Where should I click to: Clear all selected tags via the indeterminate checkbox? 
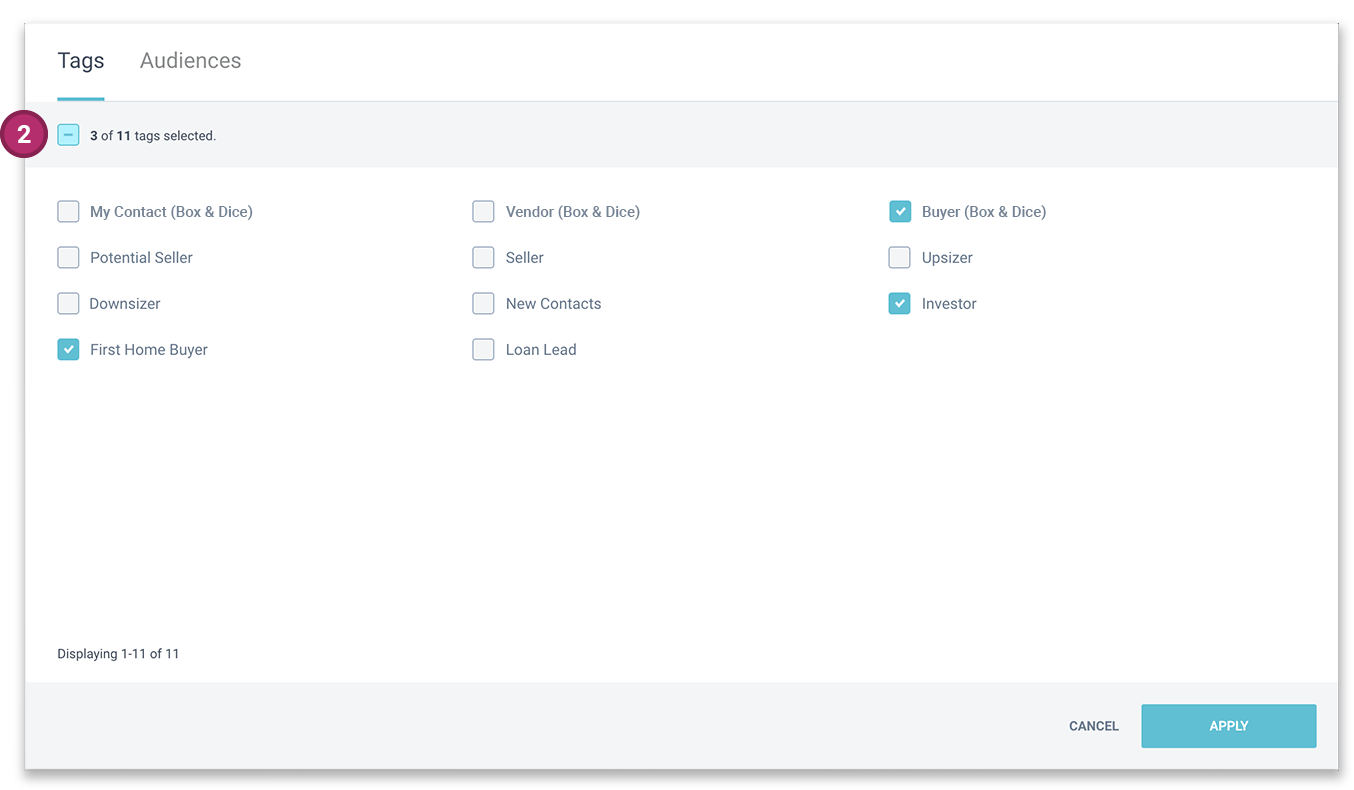pos(68,134)
